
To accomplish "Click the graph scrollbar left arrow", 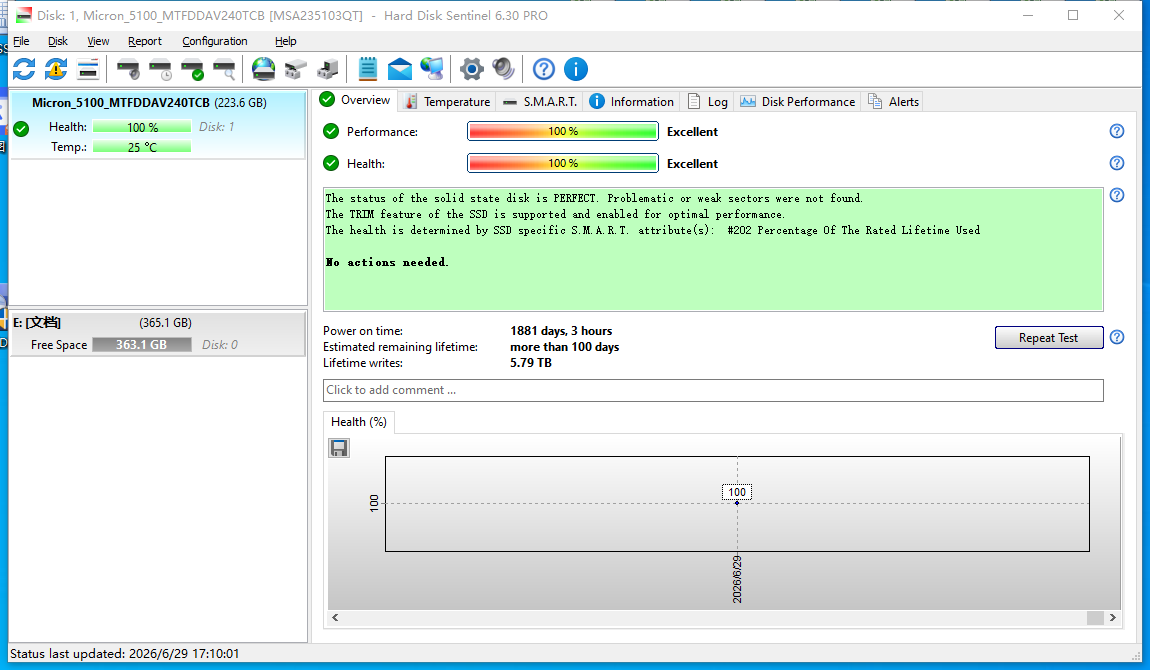I will 335,618.
